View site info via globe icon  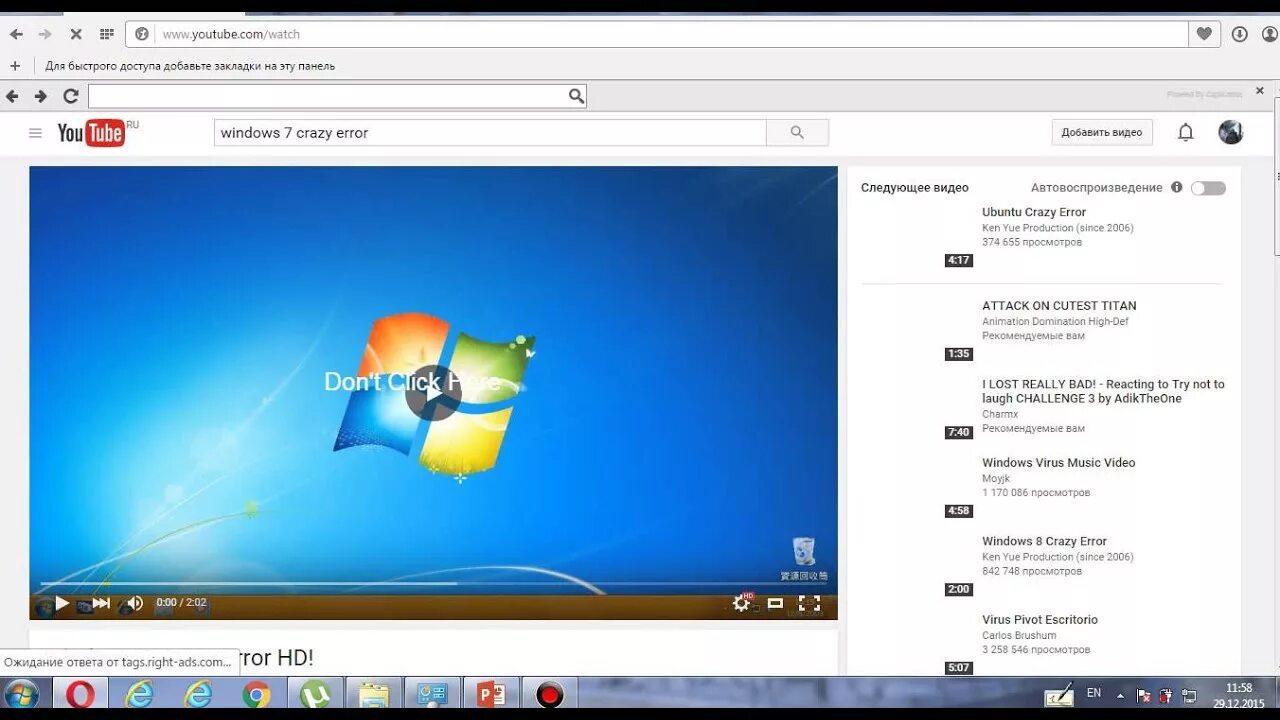[x=142, y=34]
